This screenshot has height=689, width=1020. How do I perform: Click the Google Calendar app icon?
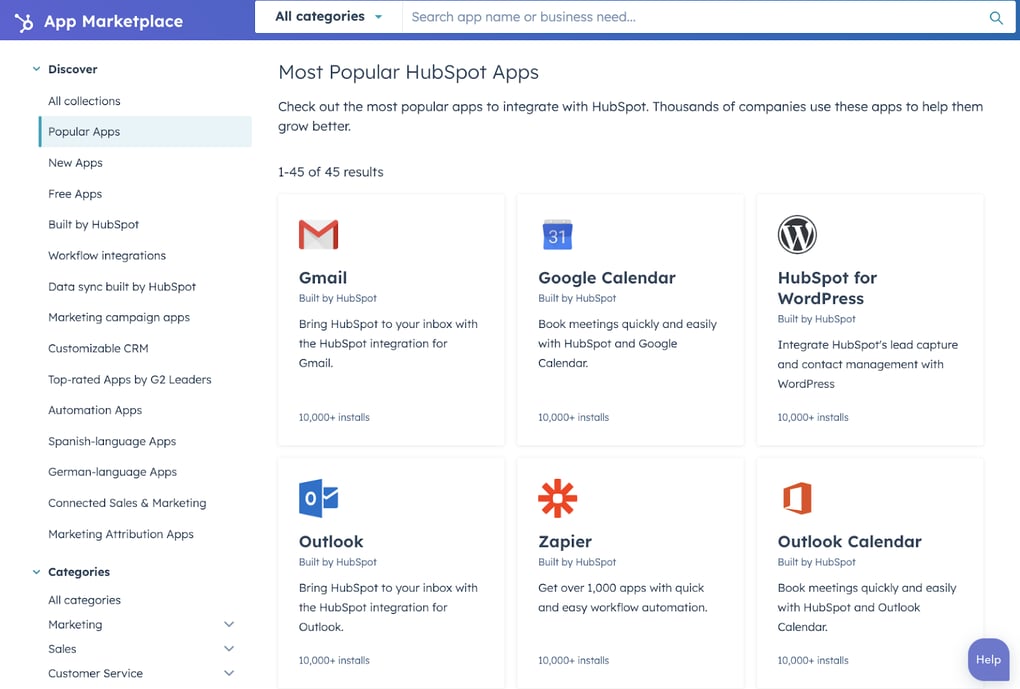[x=557, y=234]
